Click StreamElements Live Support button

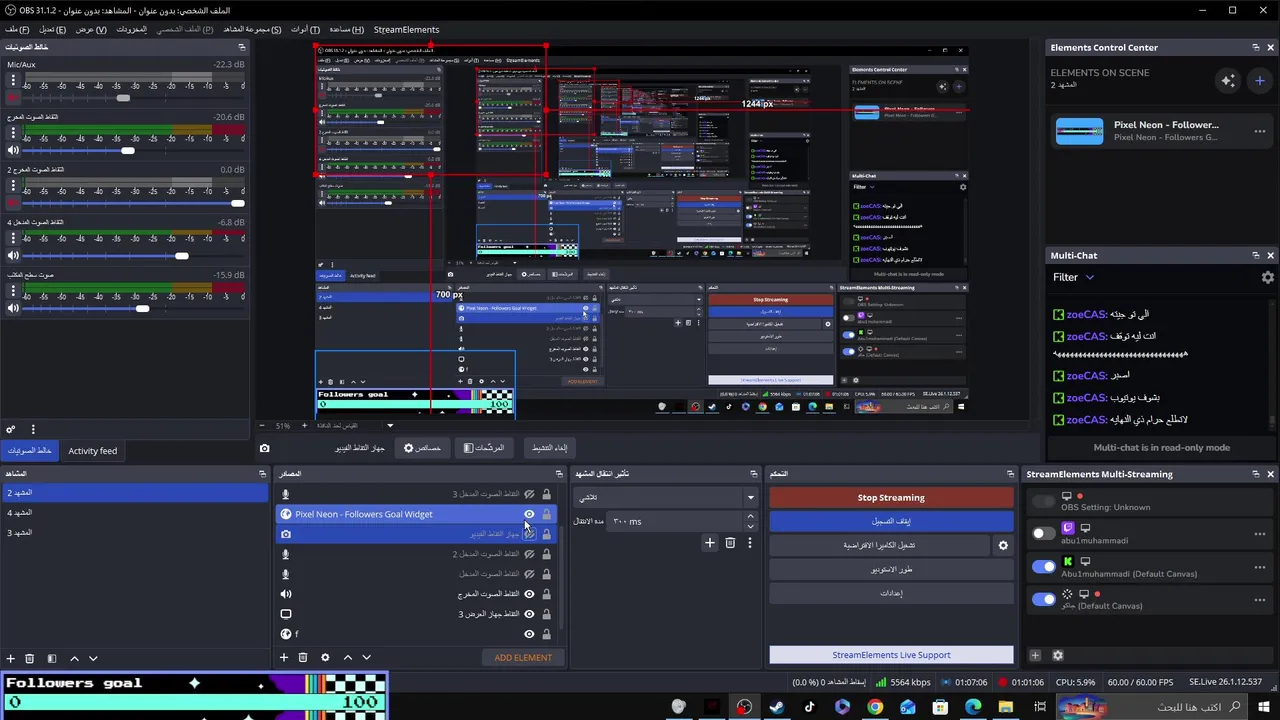(x=891, y=655)
